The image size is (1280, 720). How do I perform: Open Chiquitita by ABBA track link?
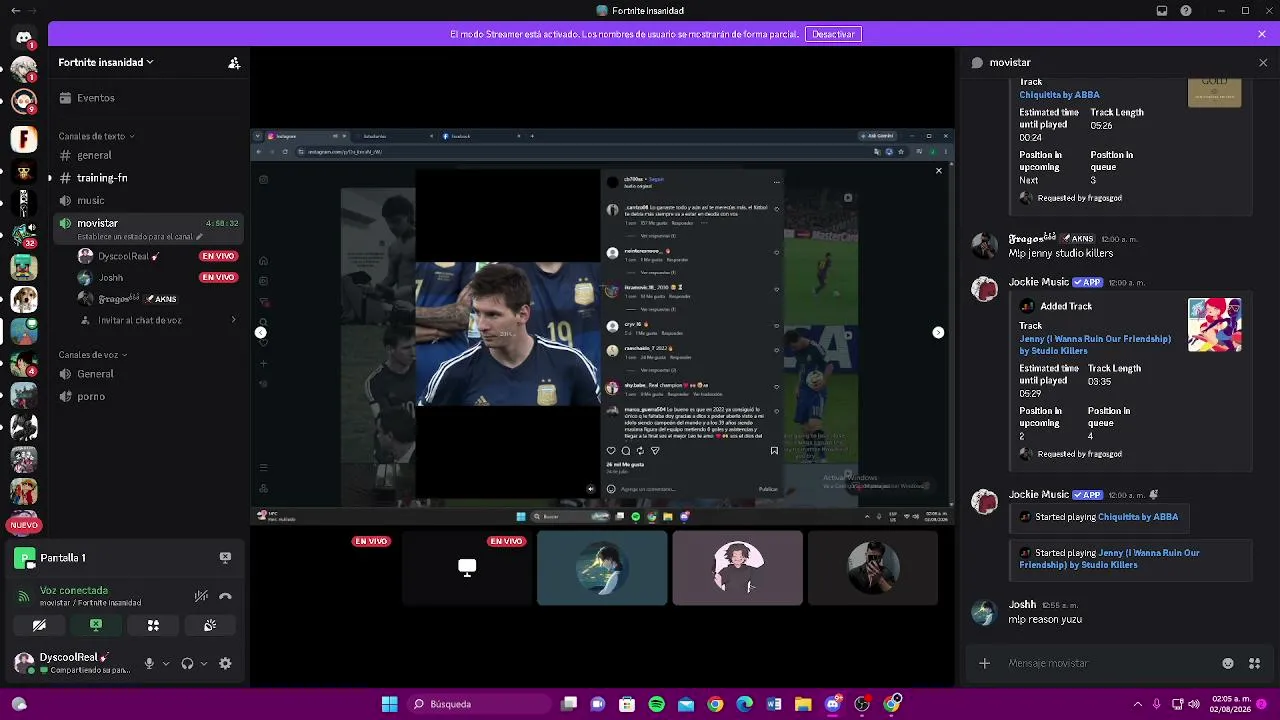[x=1059, y=95]
